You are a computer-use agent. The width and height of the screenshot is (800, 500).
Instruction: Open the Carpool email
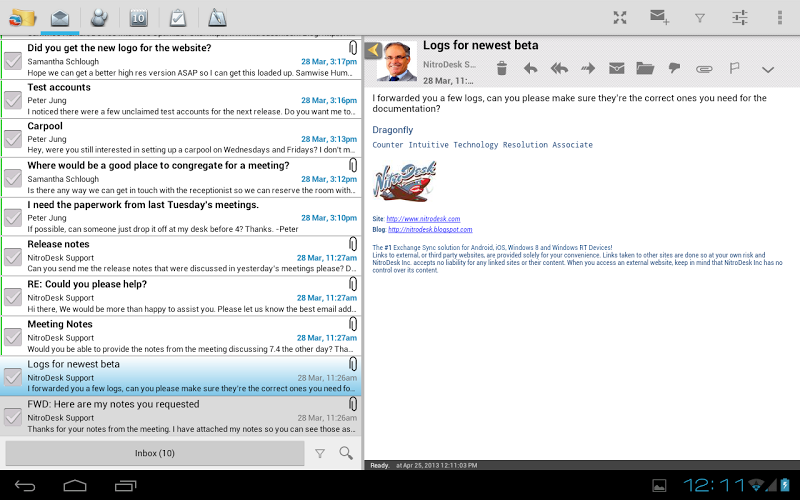click(x=181, y=138)
